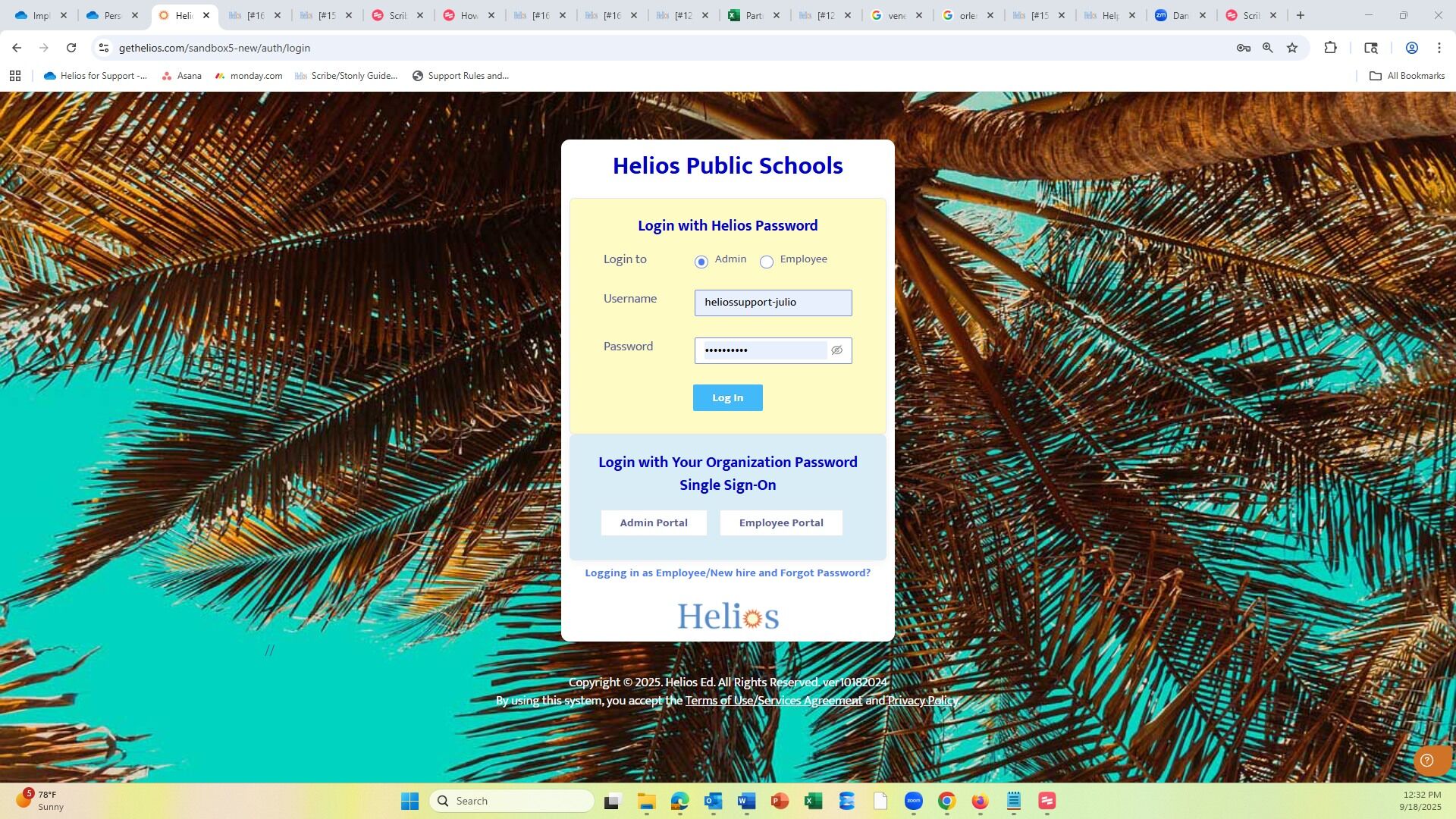
Task: Open the Admin Portal single sign-on
Action: (x=654, y=523)
